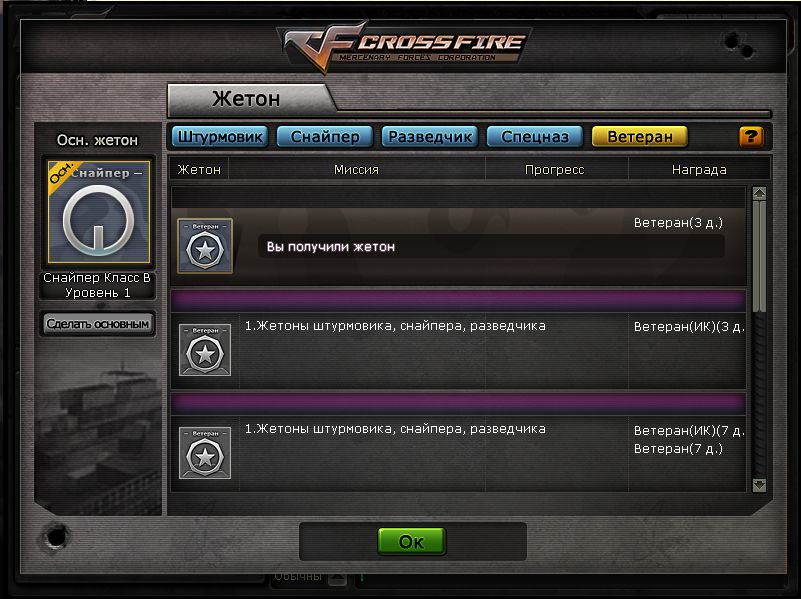Click the main Снайпер token thumbnail
This screenshot has width=801, height=599.
(99, 212)
